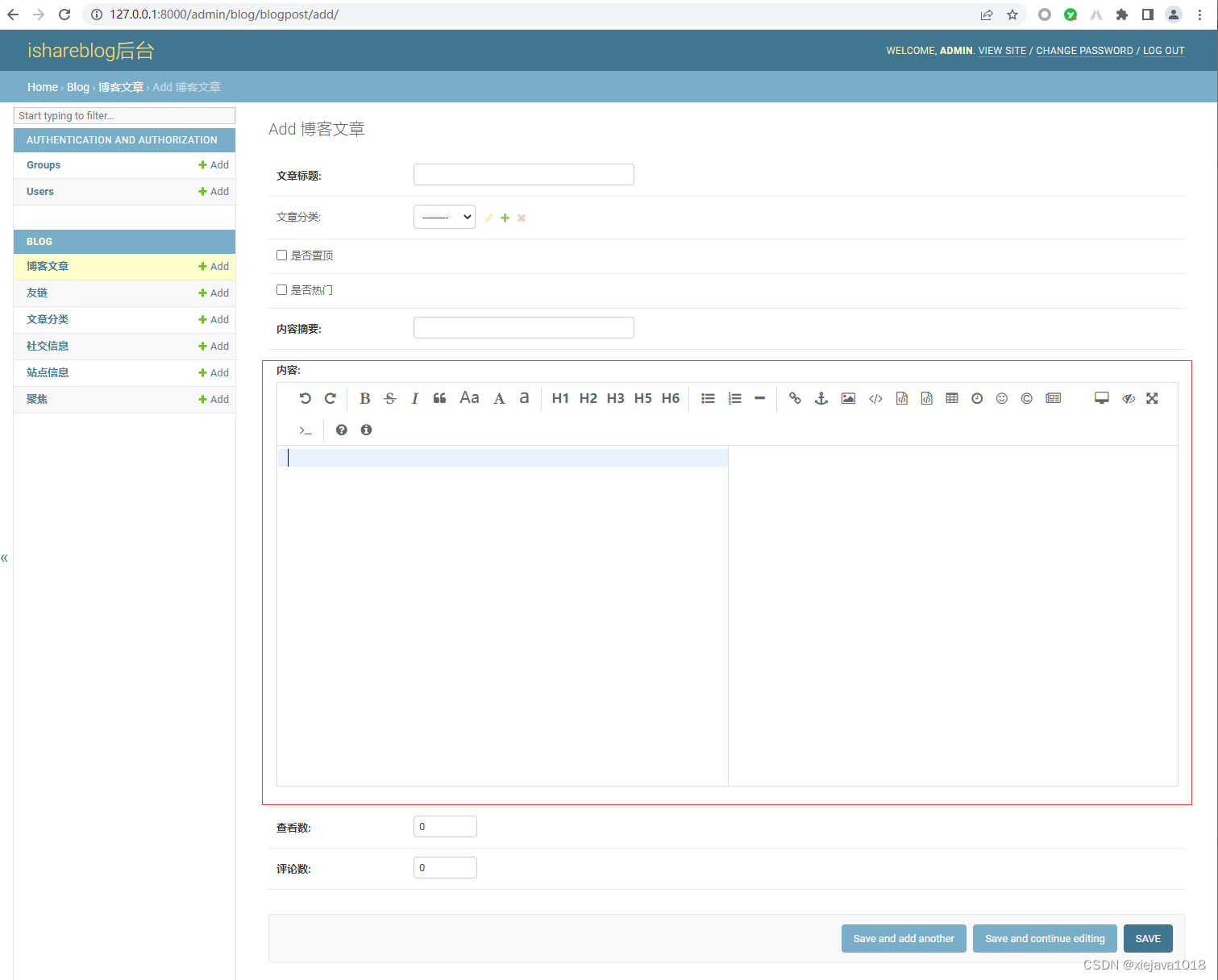The image size is (1218, 980).
Task: Focus the 内容摘要 input field
Action: [524, 328]
